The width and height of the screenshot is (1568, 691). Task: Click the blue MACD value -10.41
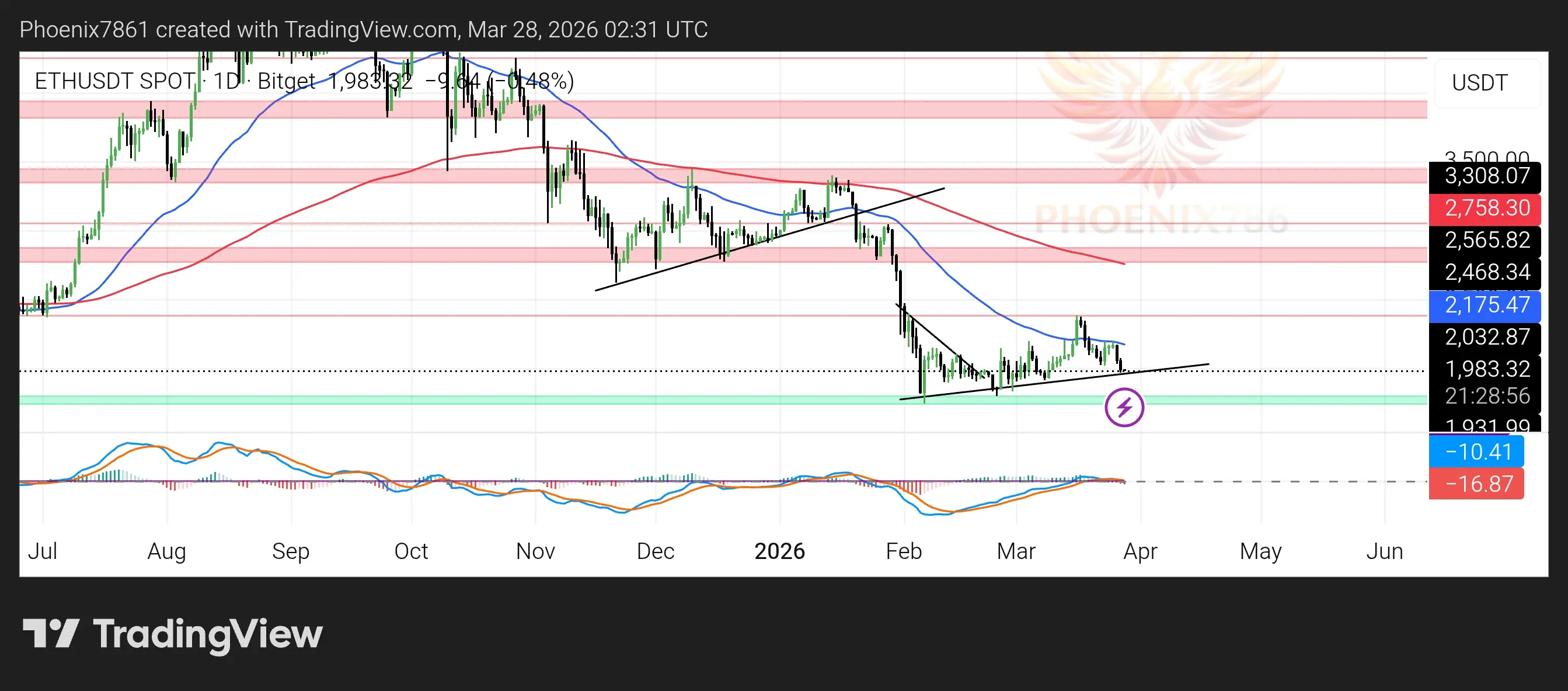point(1476,452)
